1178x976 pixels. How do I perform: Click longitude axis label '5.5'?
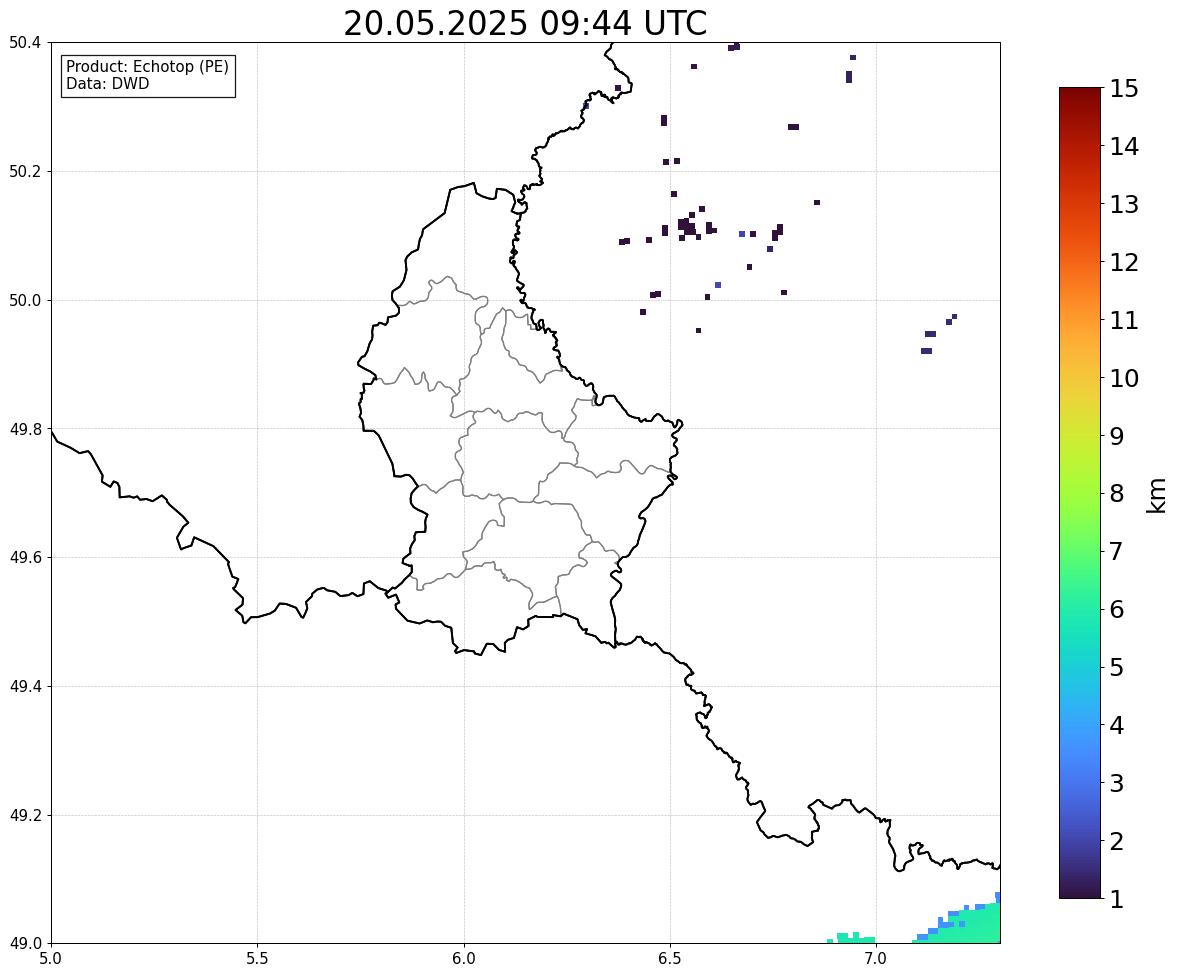pyautogui.click(x=258, y=959)
